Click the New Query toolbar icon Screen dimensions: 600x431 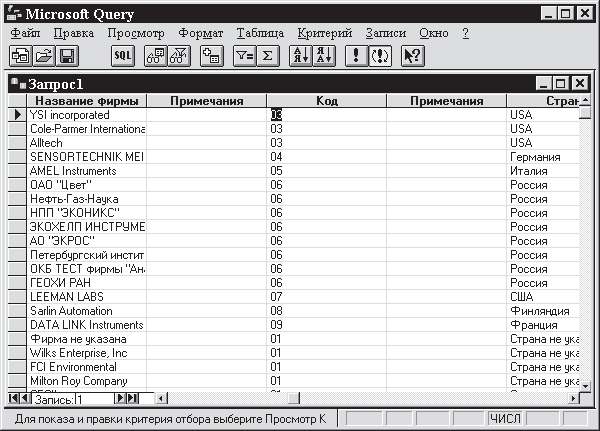click(x=20, y=57)
